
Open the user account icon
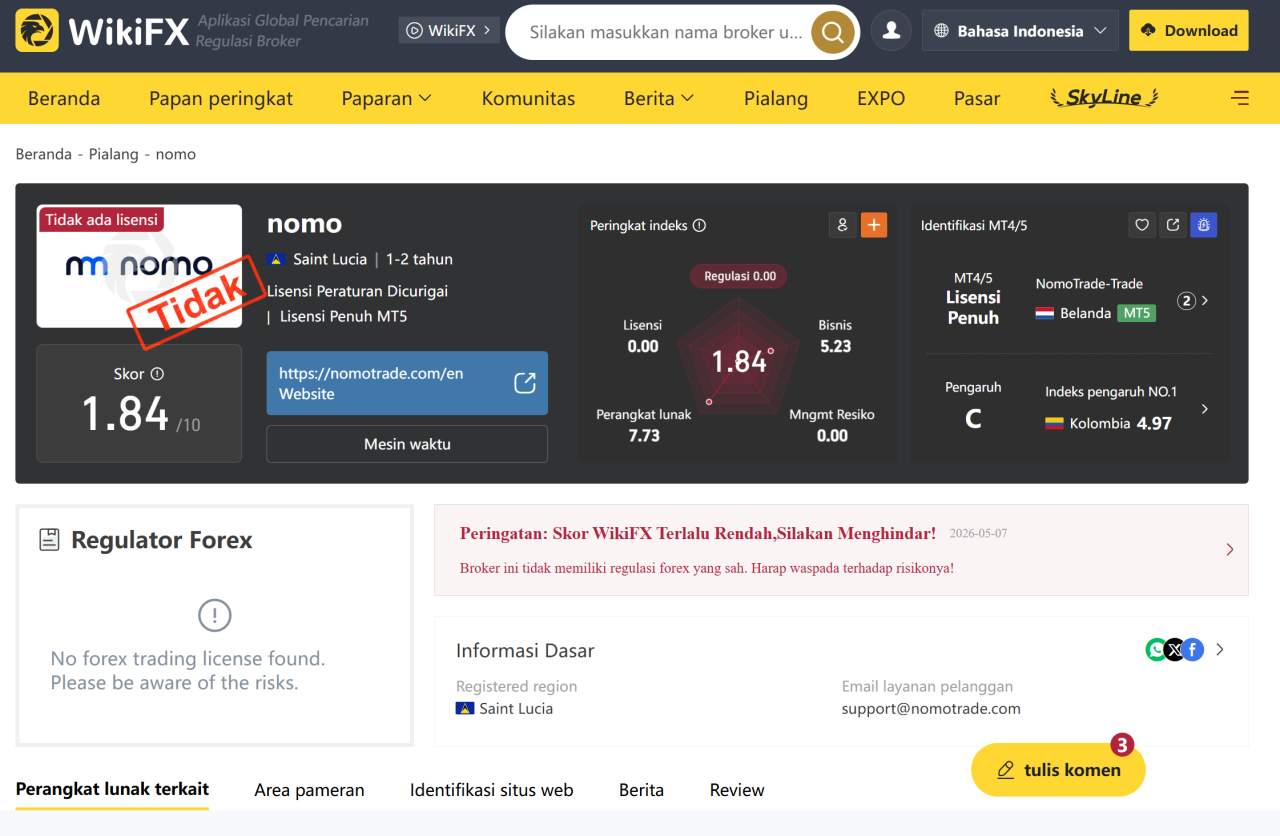[891, 31]
